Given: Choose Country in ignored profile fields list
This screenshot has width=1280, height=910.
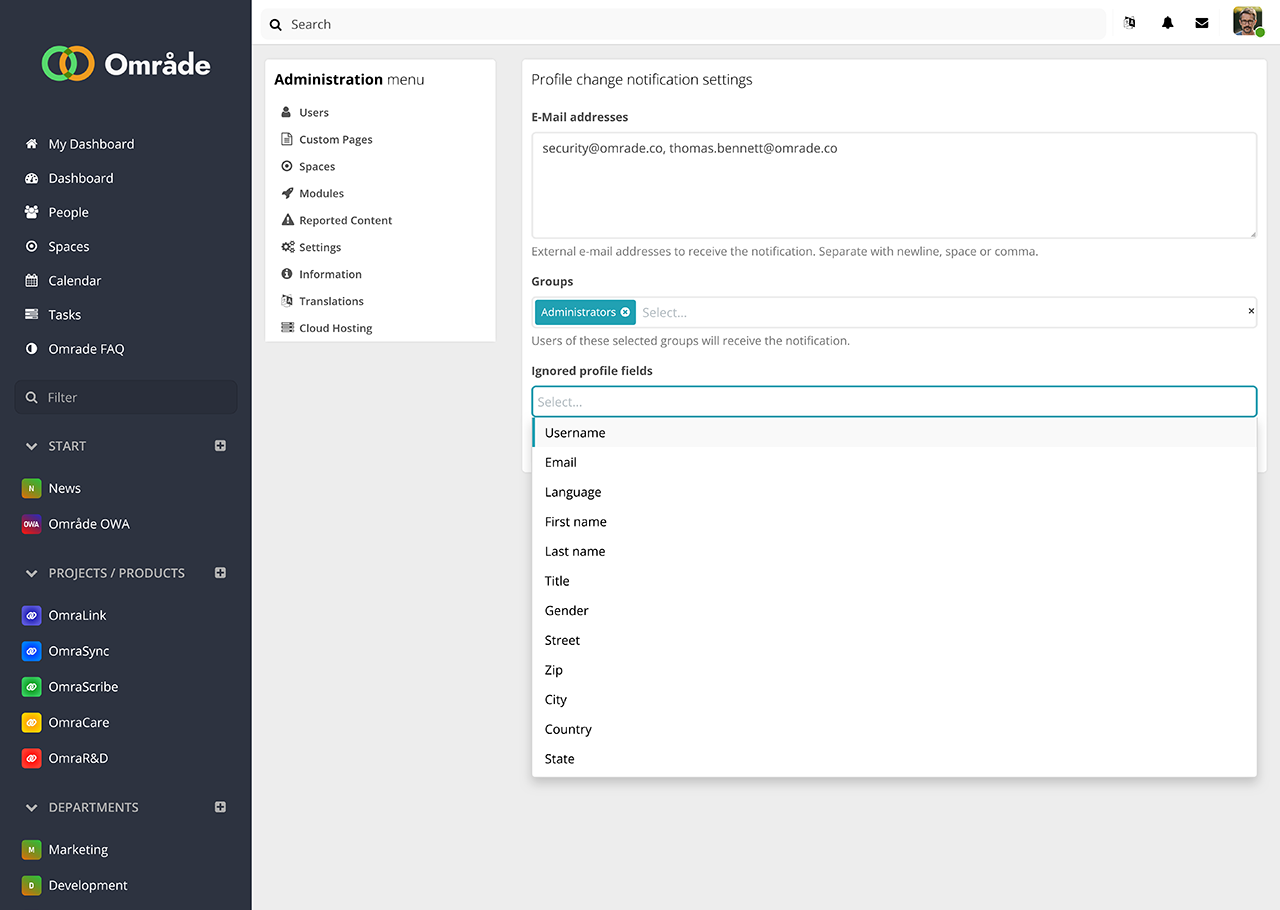Looking at the screenshot, I should (568, 729).
